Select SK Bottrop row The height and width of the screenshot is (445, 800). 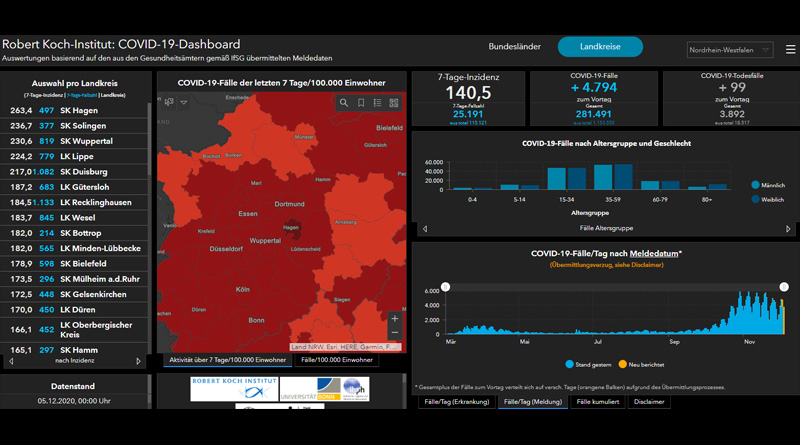point(74,233)
